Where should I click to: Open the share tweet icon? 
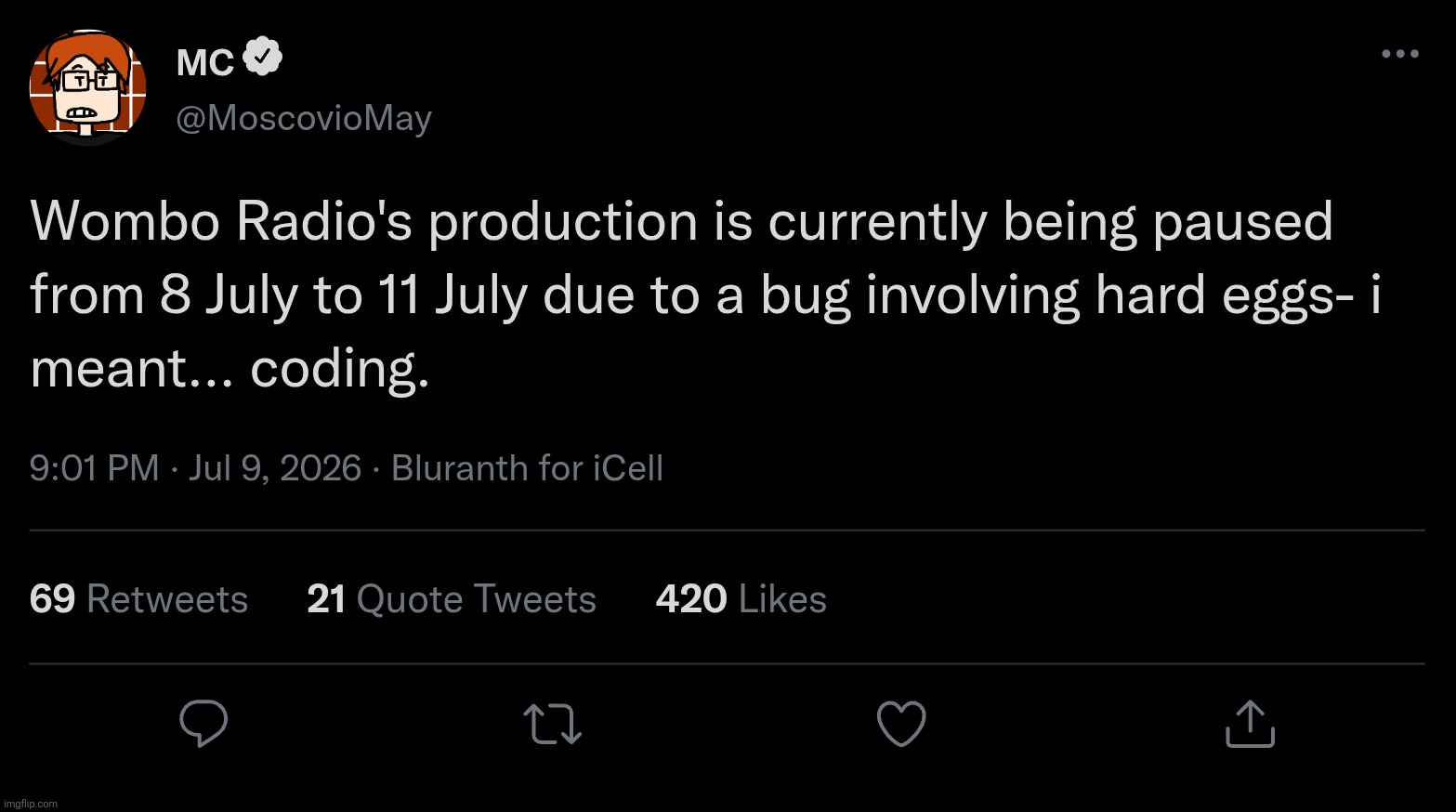tap(1250, 723)
